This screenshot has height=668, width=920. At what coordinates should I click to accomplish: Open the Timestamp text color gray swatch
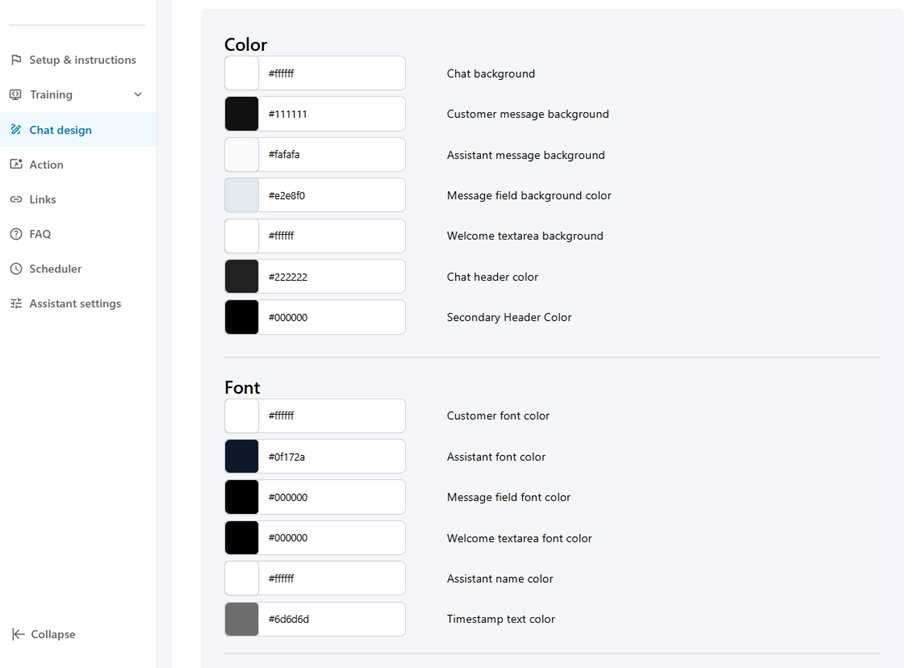click(241, 618)
